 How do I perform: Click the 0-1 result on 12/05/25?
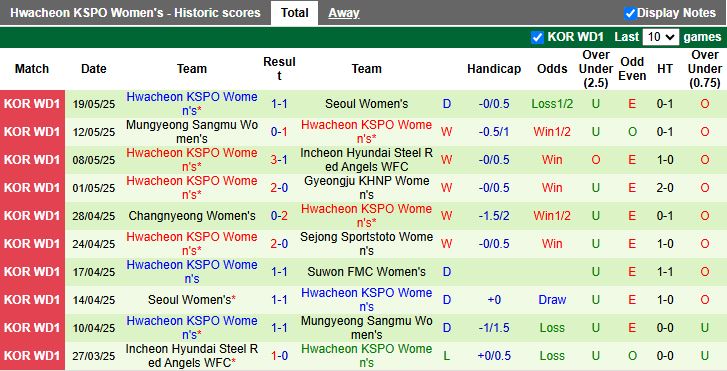click(279, 132)
